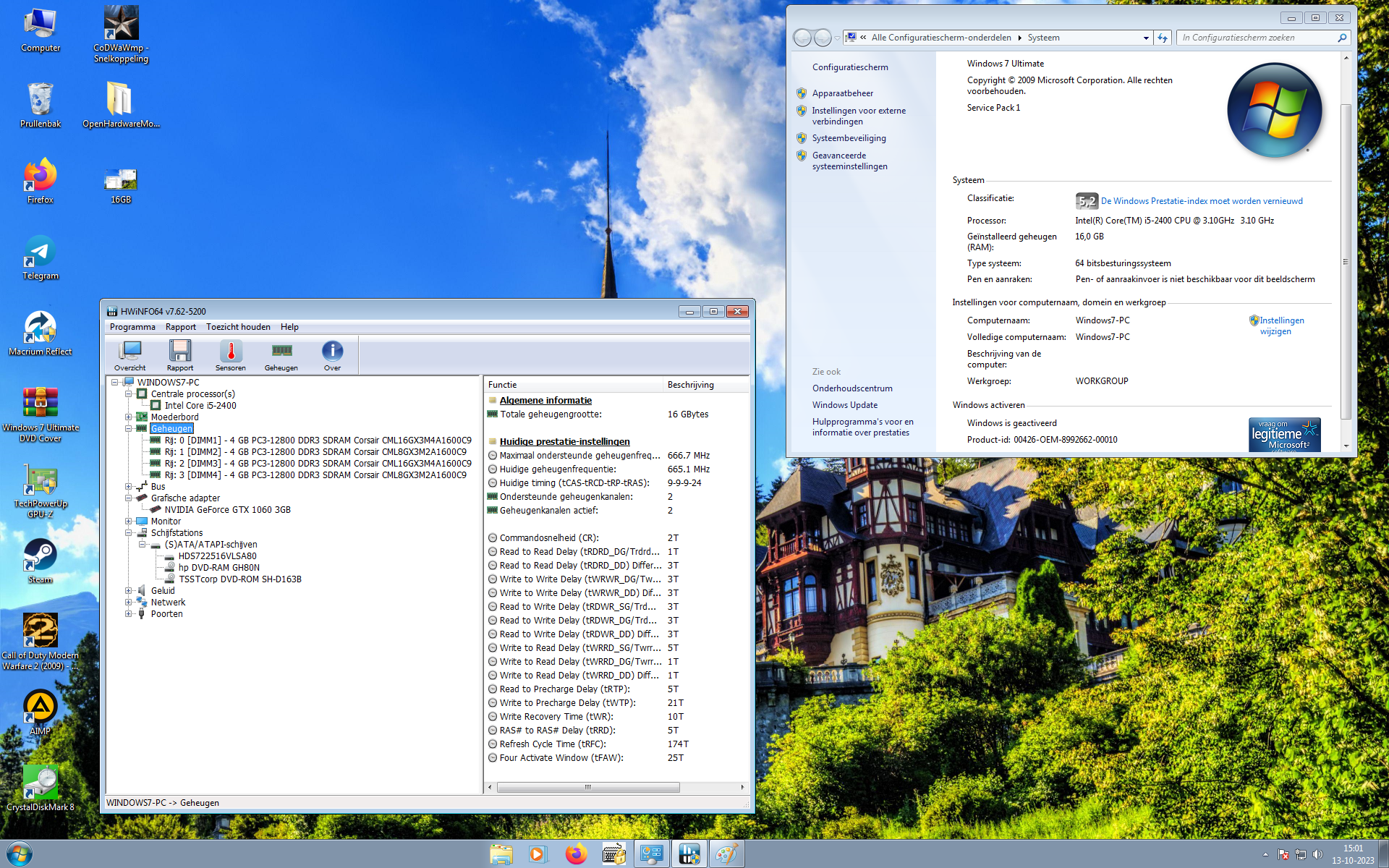Open CoDWaWmp Snelkoppeling desktop icon

tap(121, 34)
